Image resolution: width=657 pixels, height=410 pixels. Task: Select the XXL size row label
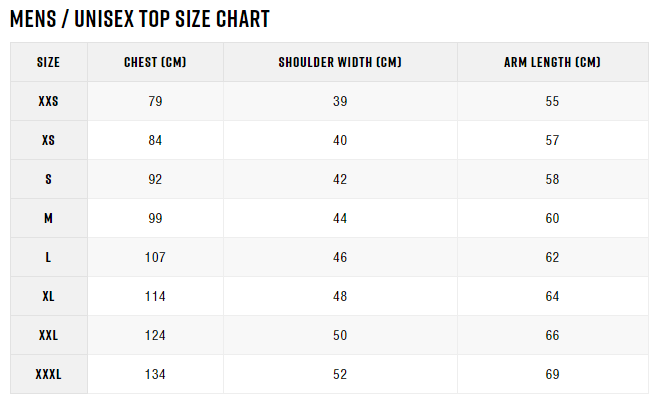tap(48, 335)
